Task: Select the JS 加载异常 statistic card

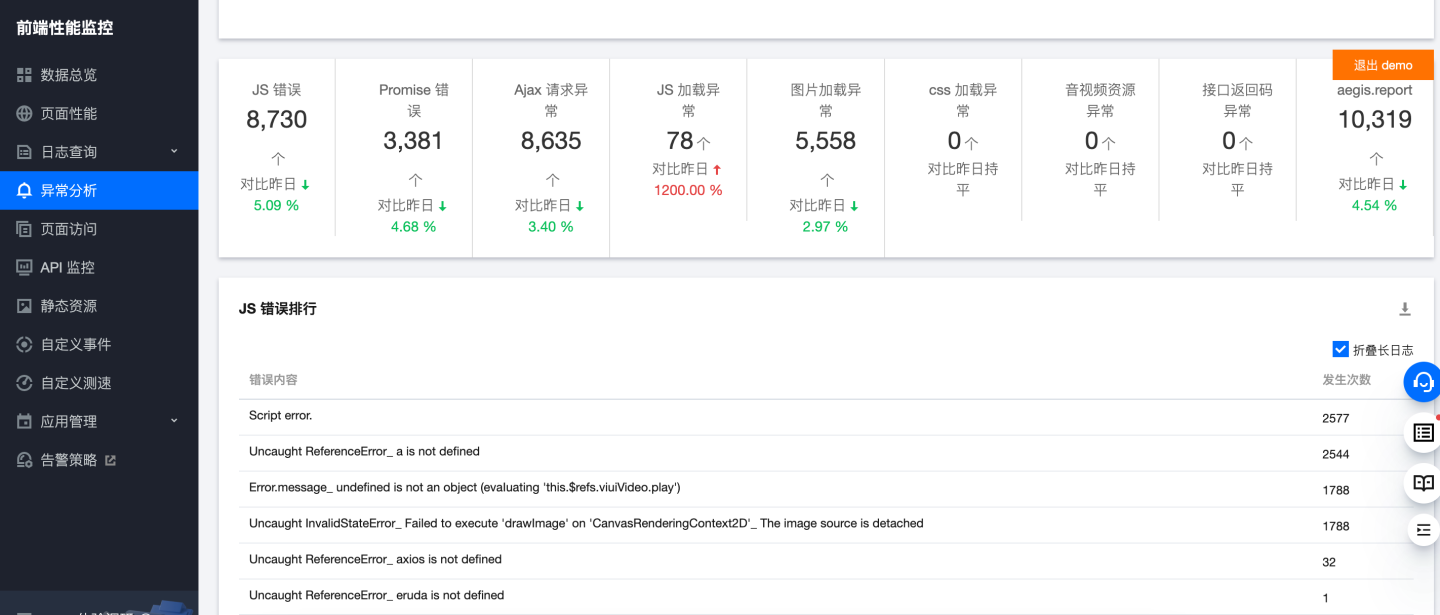Action: click(688, 140)
